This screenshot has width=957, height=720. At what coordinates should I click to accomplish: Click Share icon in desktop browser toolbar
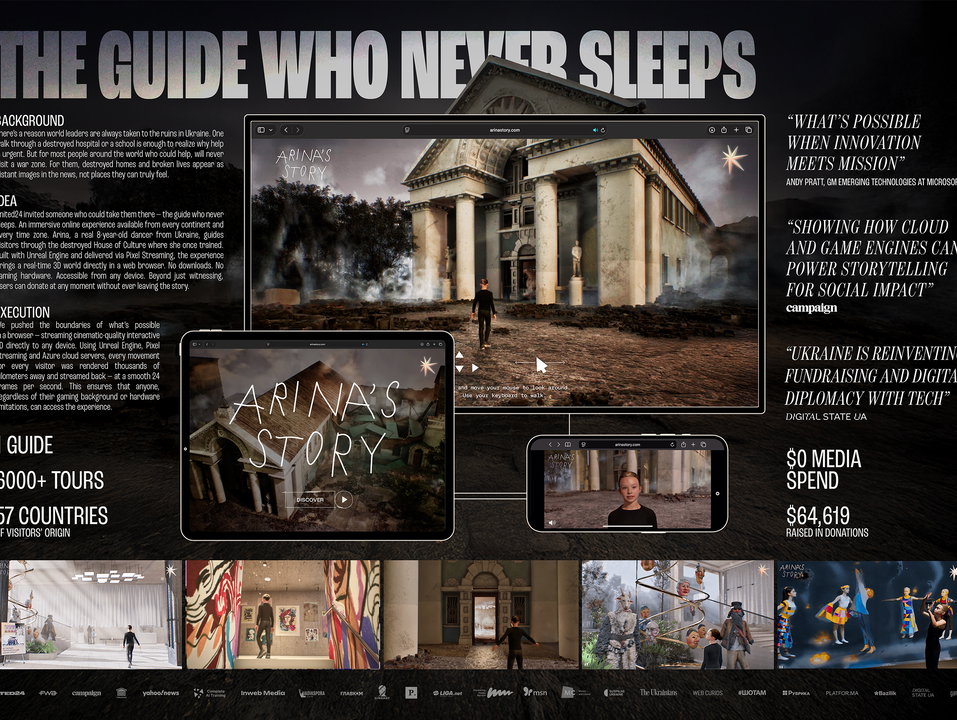tap(724, 130)
